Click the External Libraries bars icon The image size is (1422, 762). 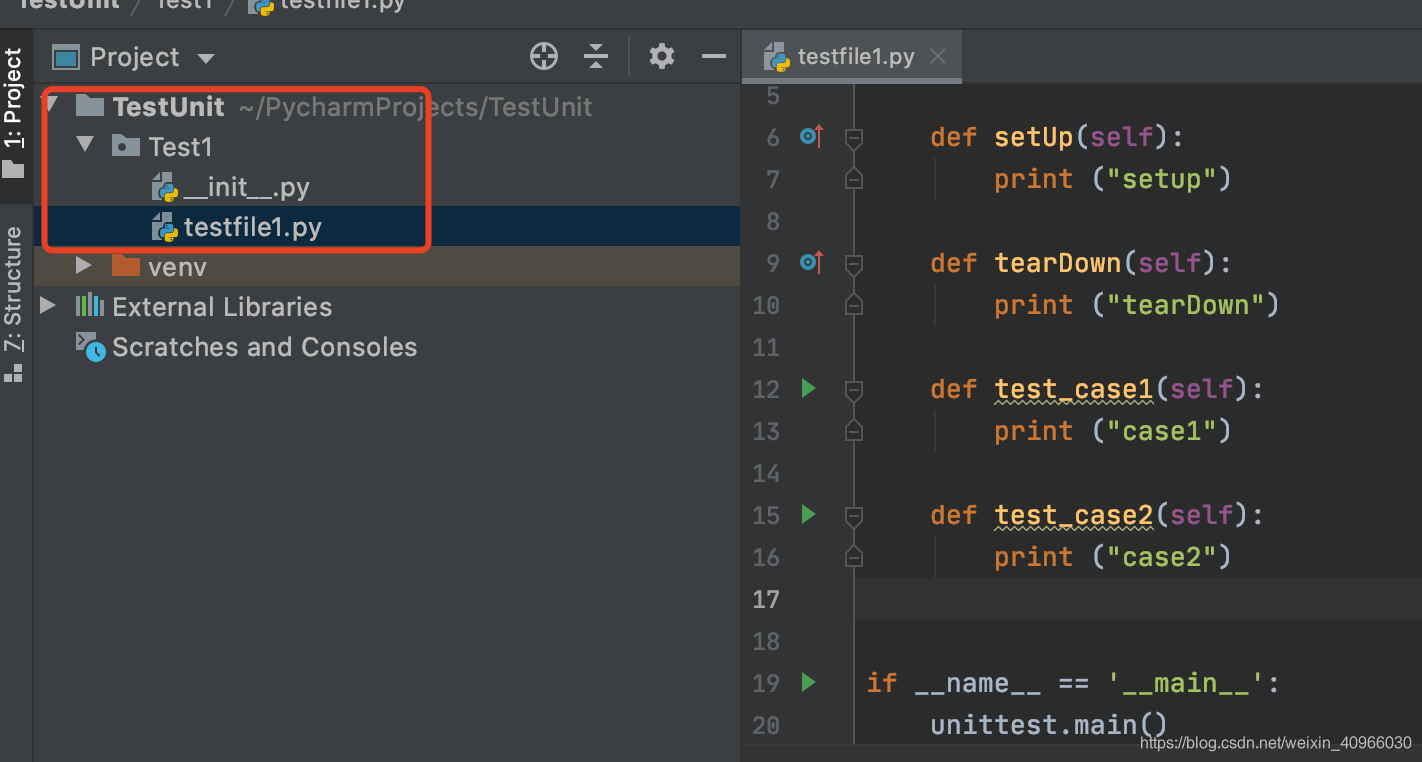[90, 306]
